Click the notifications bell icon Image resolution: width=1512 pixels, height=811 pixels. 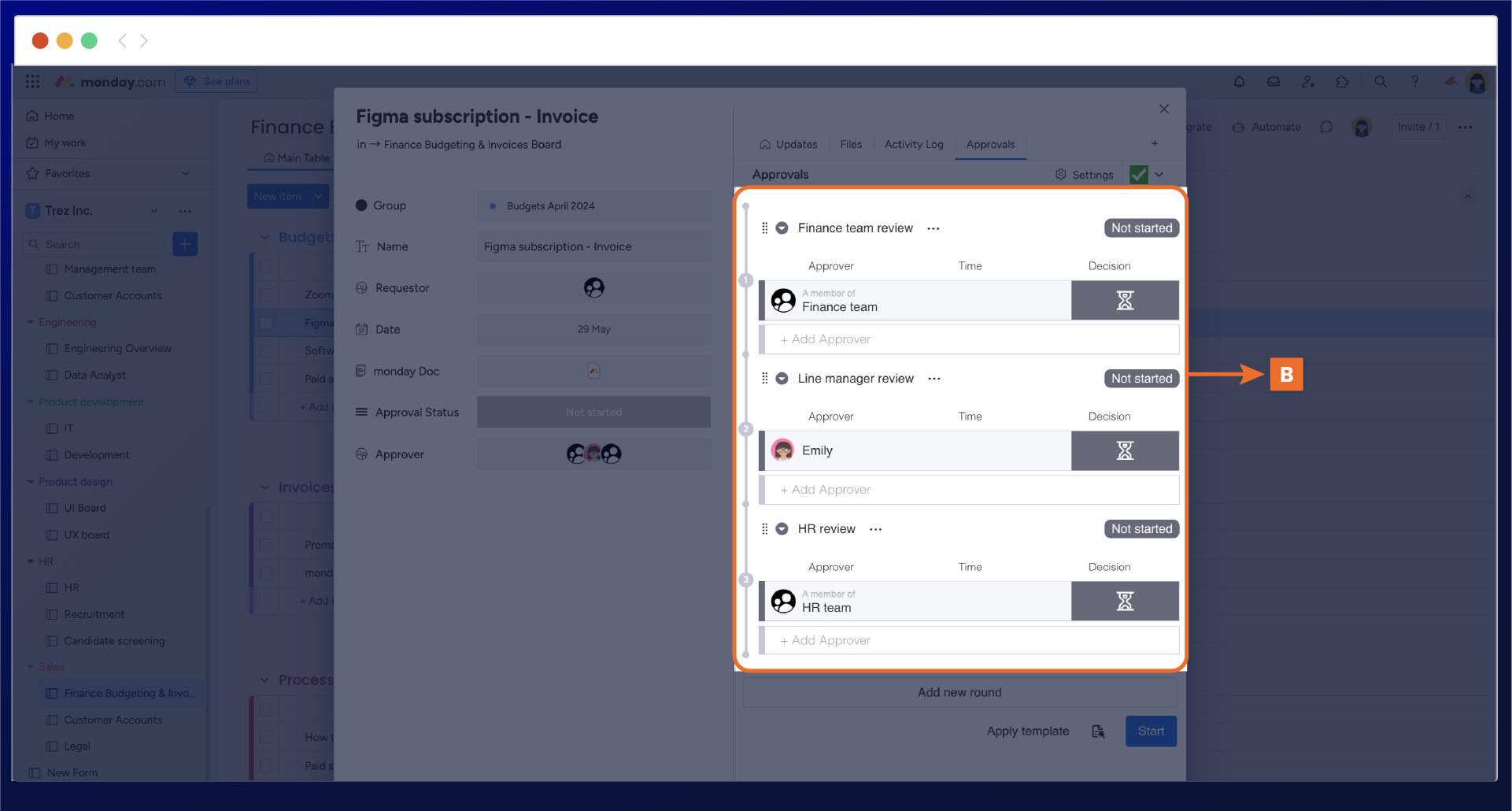[x=1239, y=82]
